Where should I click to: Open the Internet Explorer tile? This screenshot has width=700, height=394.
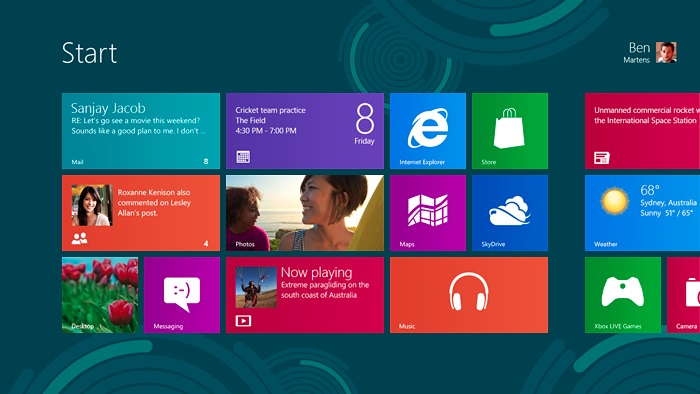coord(428,131)
